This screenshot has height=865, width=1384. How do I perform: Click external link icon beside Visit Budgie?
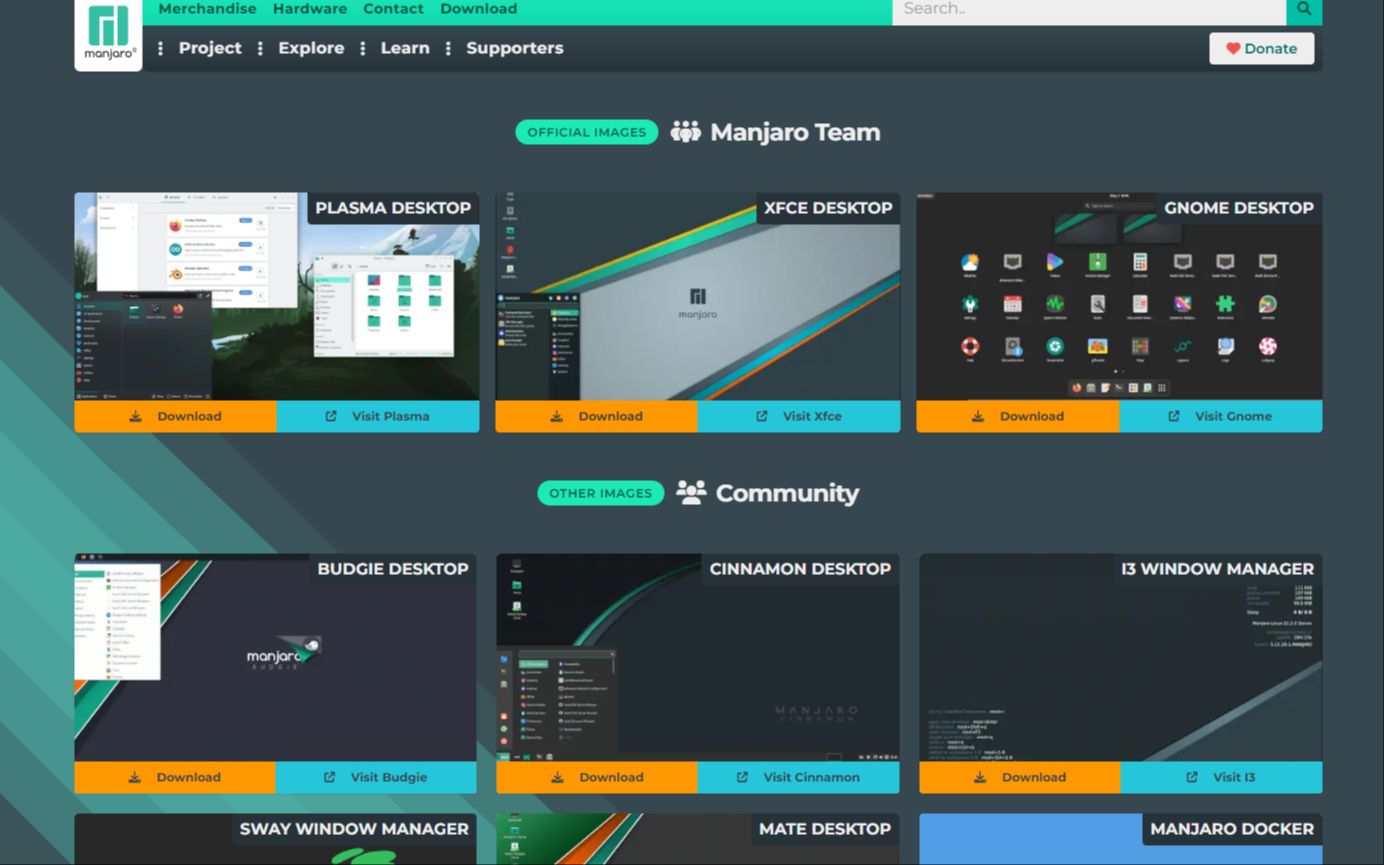point(330,777)
